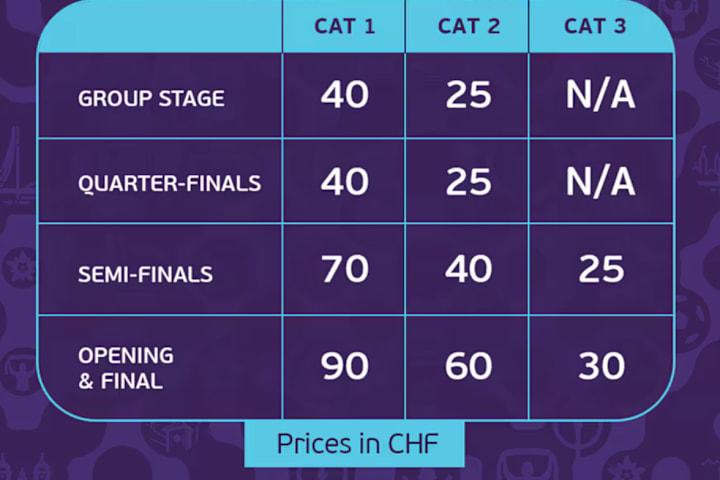Select the CAT 3 column header
Viewport: 720px width, 480px height.
tap(595, 26)
